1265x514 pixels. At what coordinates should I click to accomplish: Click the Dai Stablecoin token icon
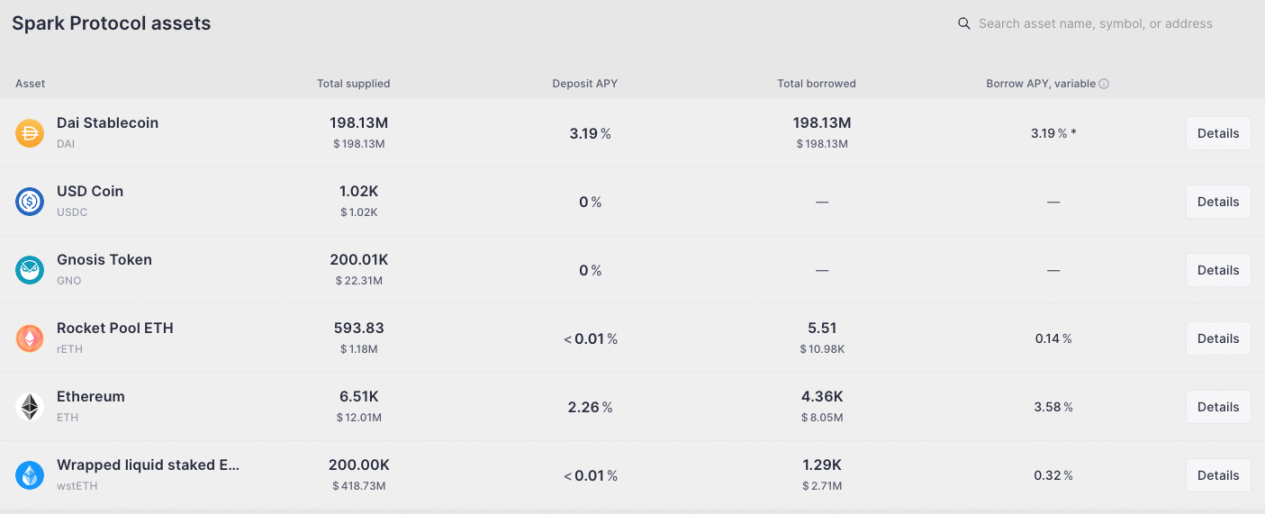[29, 133]
